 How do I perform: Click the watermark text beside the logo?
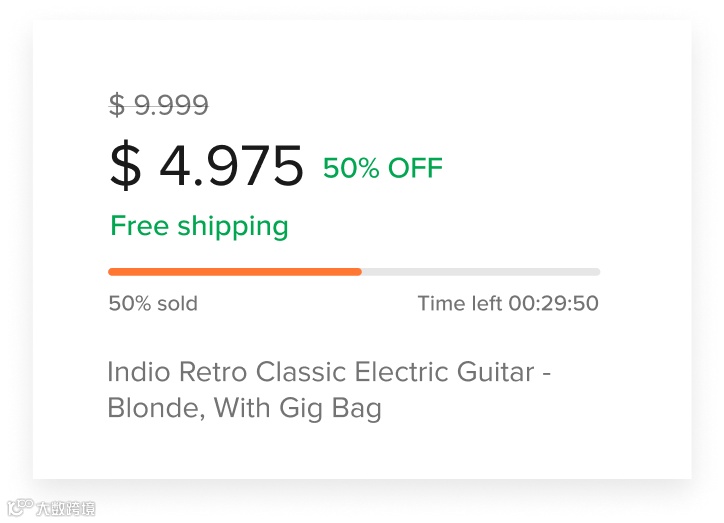tap(65, 508)
